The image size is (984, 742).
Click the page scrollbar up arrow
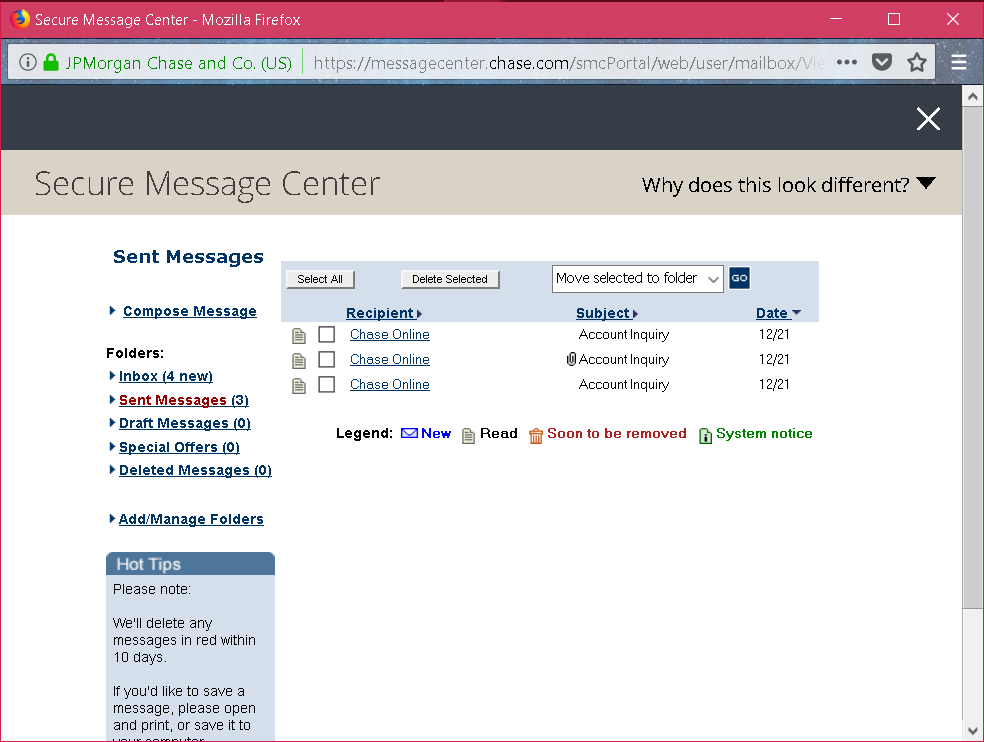coord(972,96)
